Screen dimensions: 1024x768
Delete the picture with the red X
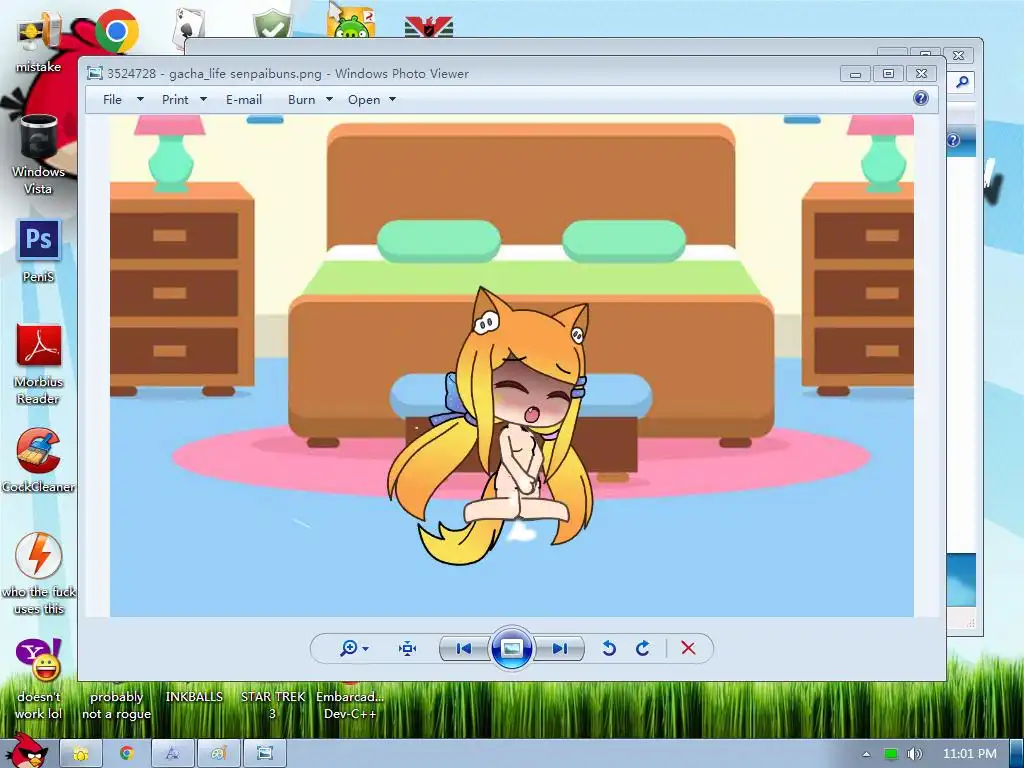pyautogui.click(x=688, y=648)
